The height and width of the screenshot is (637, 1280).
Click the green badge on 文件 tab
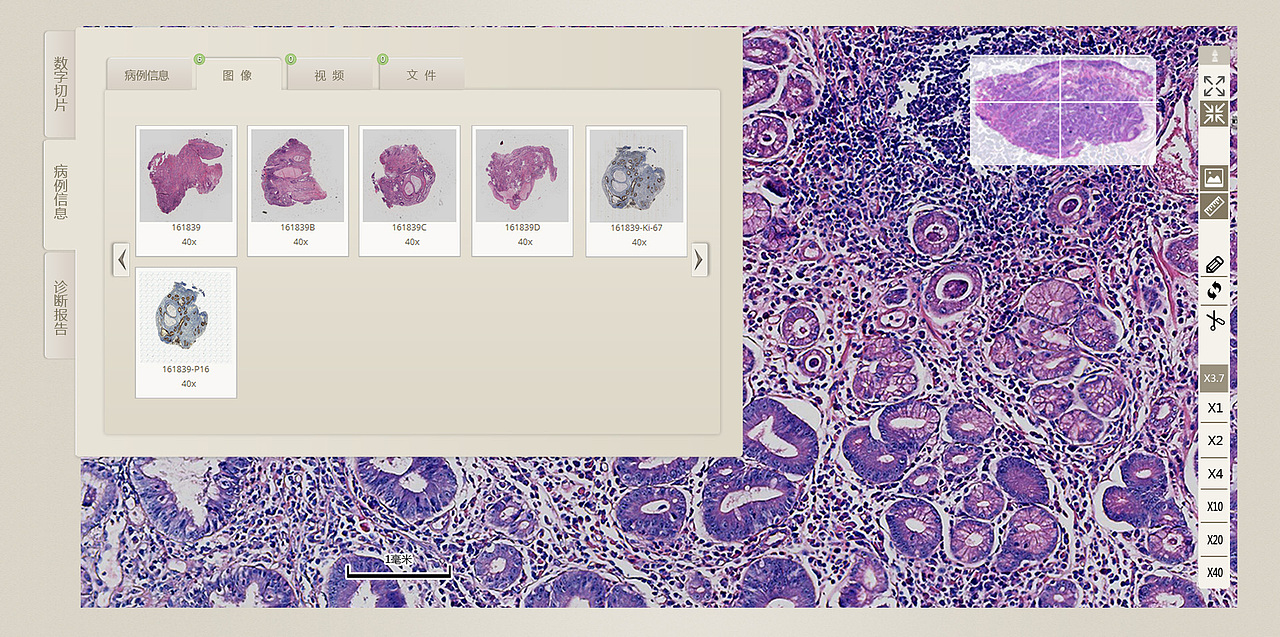click(383, 59)
